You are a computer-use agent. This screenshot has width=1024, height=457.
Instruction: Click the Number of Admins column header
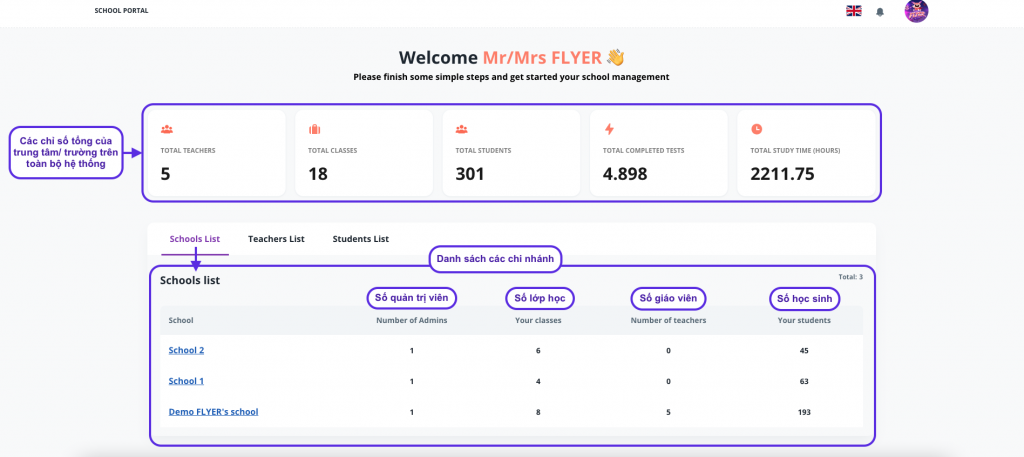tap(411, 320)
